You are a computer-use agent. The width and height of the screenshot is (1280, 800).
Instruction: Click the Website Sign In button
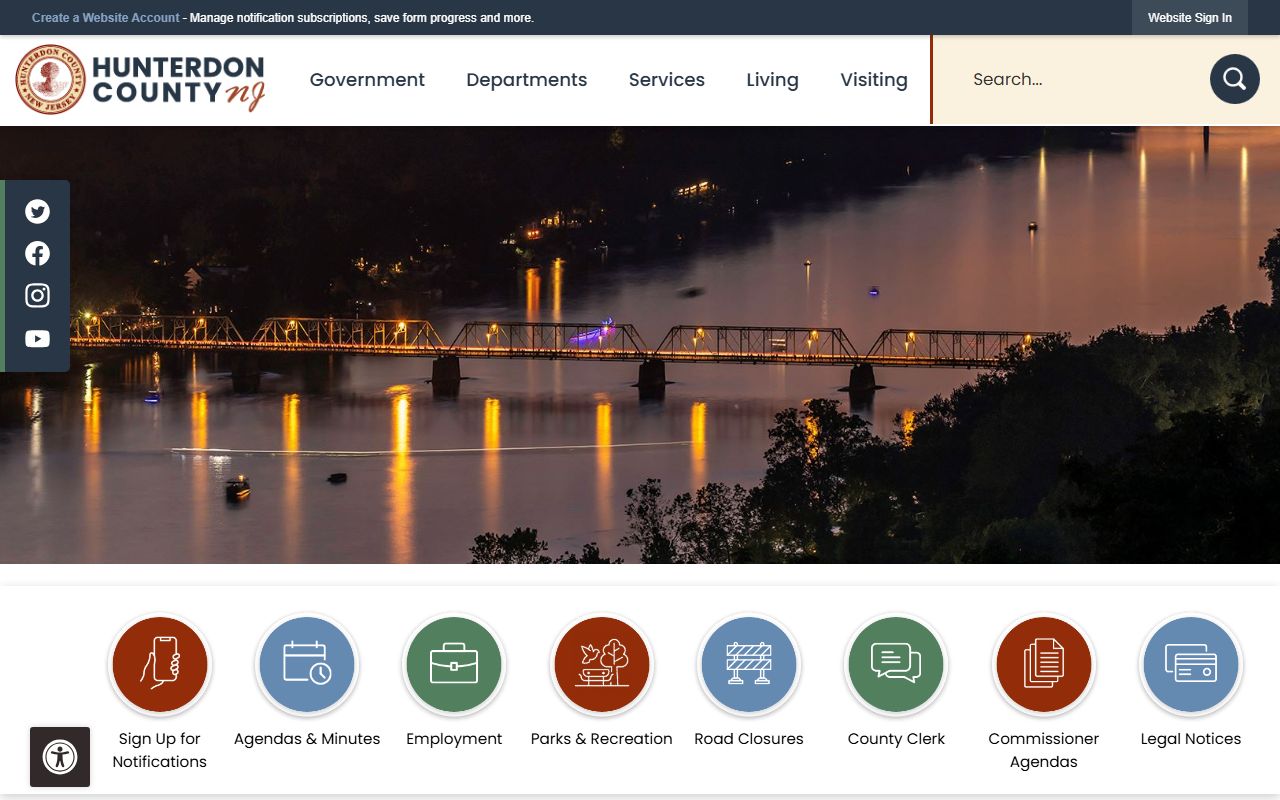click(x=1190, y=18)
